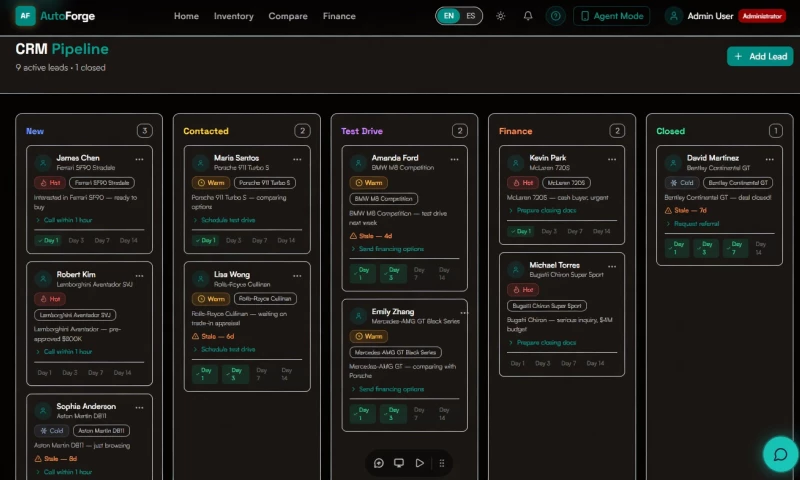Click the AutoForge AF logo icon
800x480 pixels.
pos(25,16)
